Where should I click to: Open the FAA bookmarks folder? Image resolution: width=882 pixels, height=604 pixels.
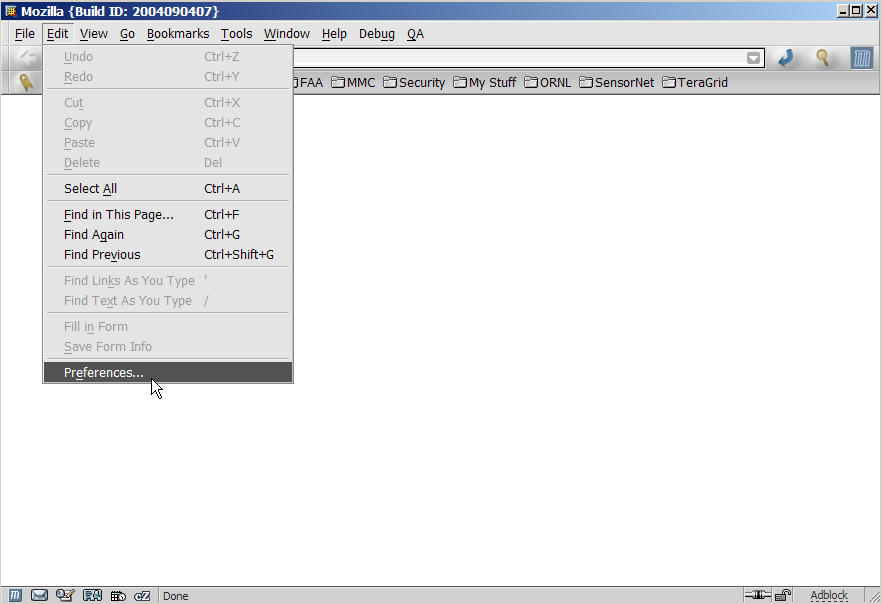tap(308, 83)
